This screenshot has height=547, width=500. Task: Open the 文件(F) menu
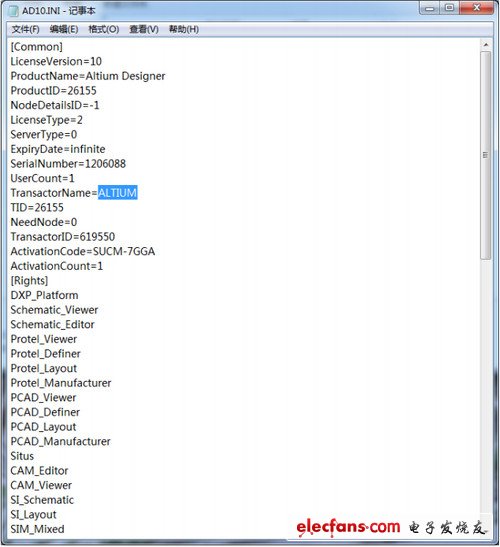point(25,29)
